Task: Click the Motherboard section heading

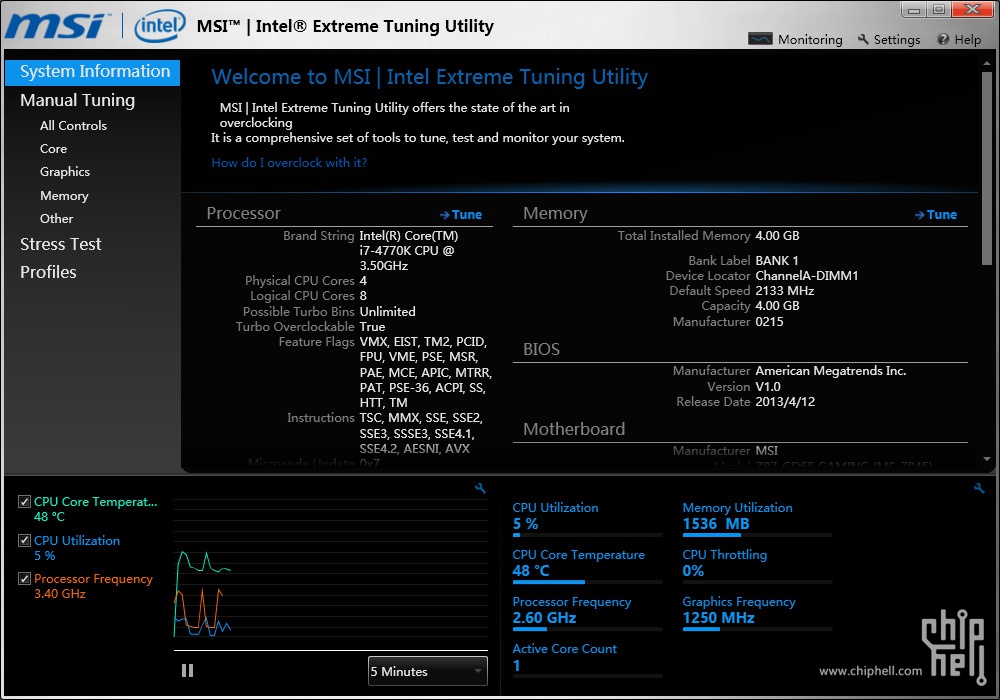Action: pos(574,429)
